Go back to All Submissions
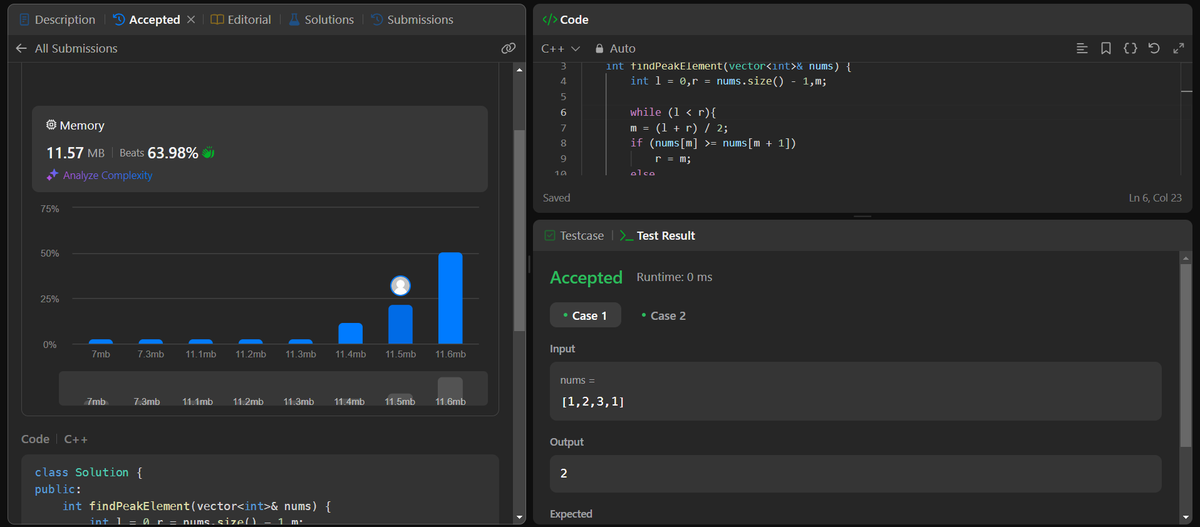Image resolution: width=1200 pixels, height=527 pixels. coord(67,48)
